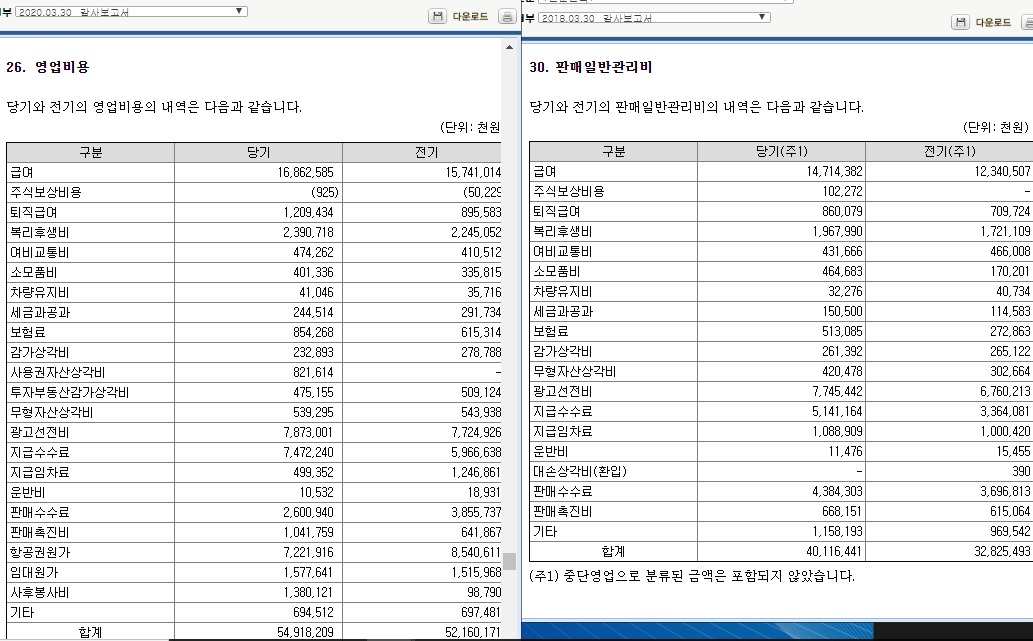Click the value 1,209,434
1033x641 pixels.
[x=308, y=212]
